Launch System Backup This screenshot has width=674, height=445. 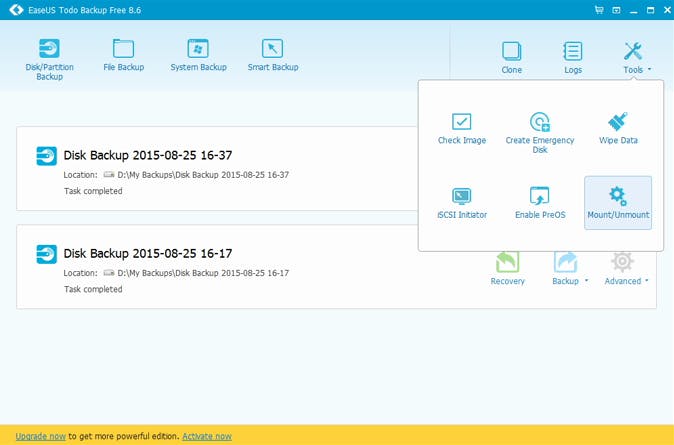198,55
